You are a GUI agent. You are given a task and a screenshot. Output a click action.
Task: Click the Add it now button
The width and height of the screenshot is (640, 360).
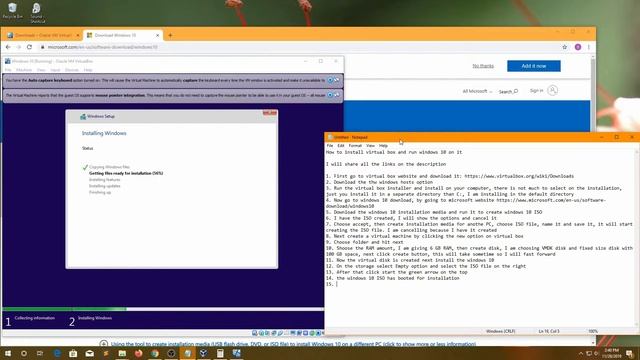click(533, 66)
